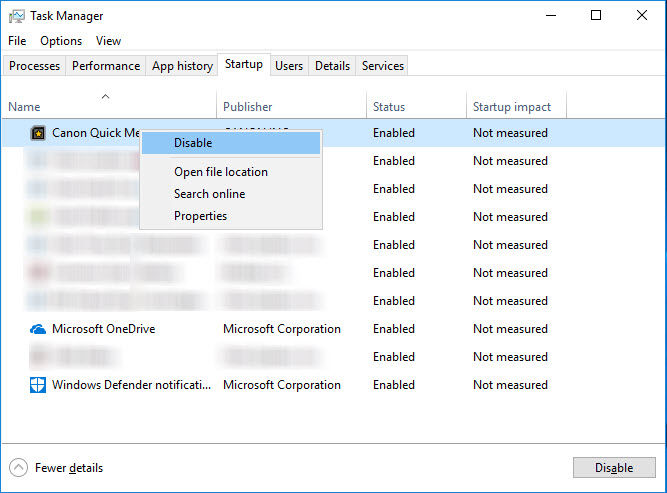
Task: Click the Canon Quick Menu startup icon
Action: tap(38, 133)
